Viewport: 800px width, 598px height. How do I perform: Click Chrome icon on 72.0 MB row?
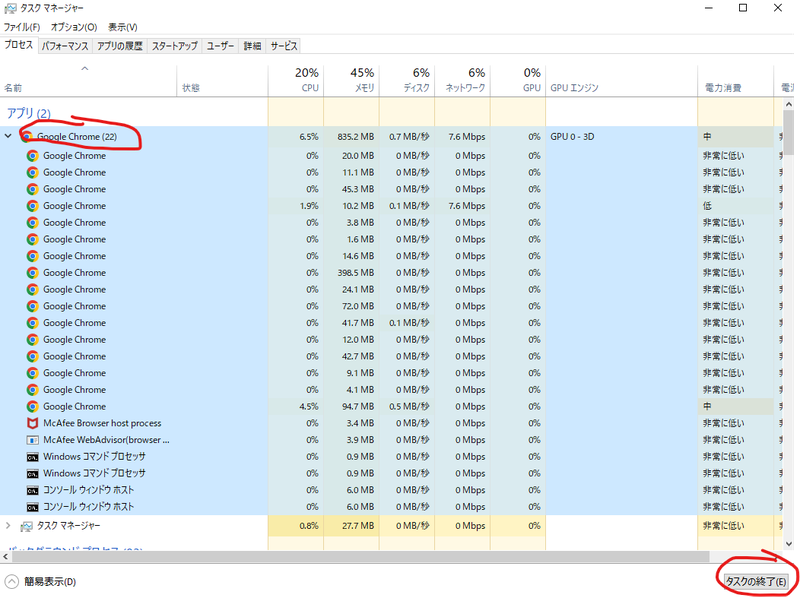click(33, 306)
